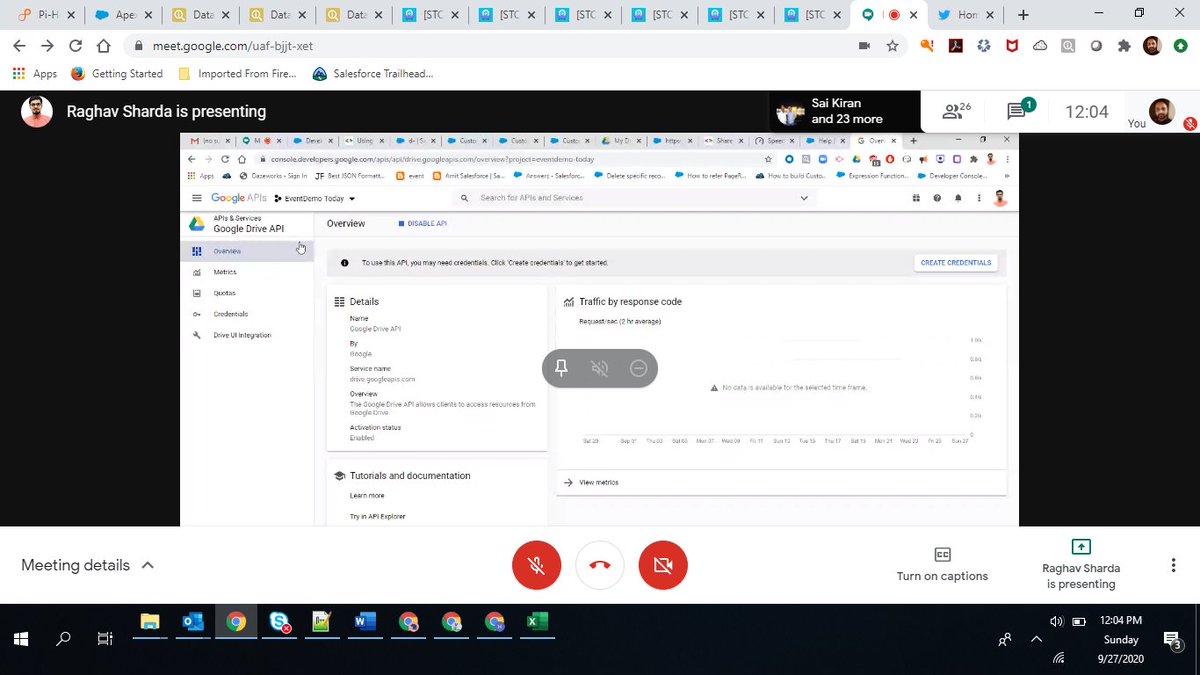This screenshot has height=675, width=1200.
Task: Open the Apps bookmarks shortcut
Action: tap(35, 74)
